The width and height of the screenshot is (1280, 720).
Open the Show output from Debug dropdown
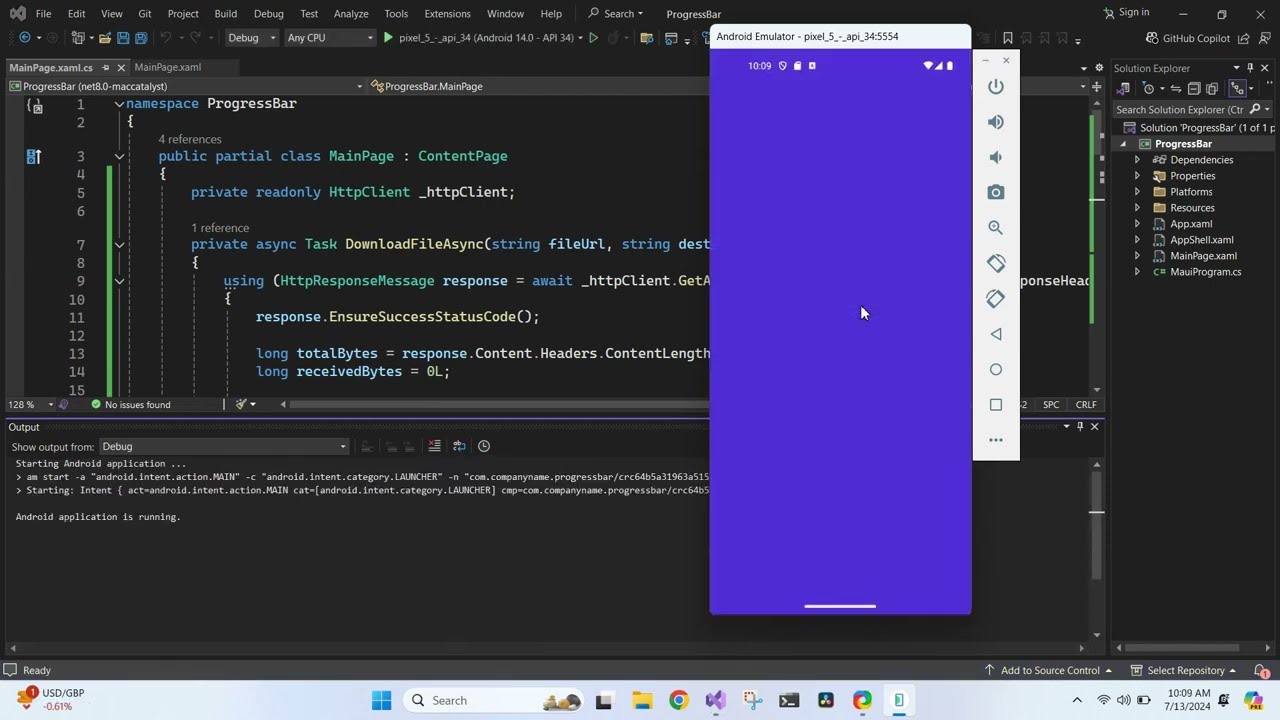tap(223, 446)
